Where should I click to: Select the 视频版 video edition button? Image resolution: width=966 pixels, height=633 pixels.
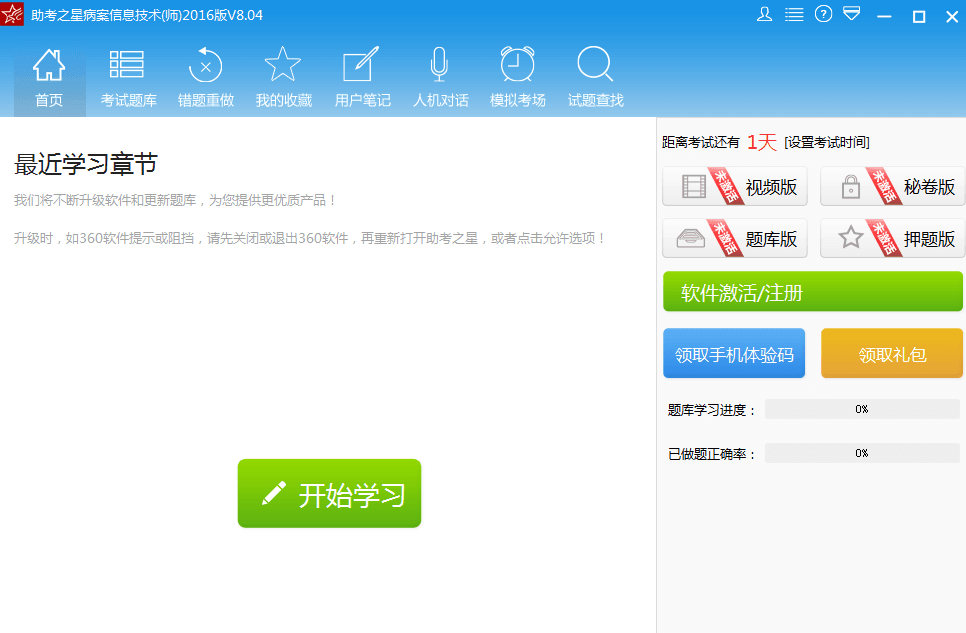(x=735, y=187)
